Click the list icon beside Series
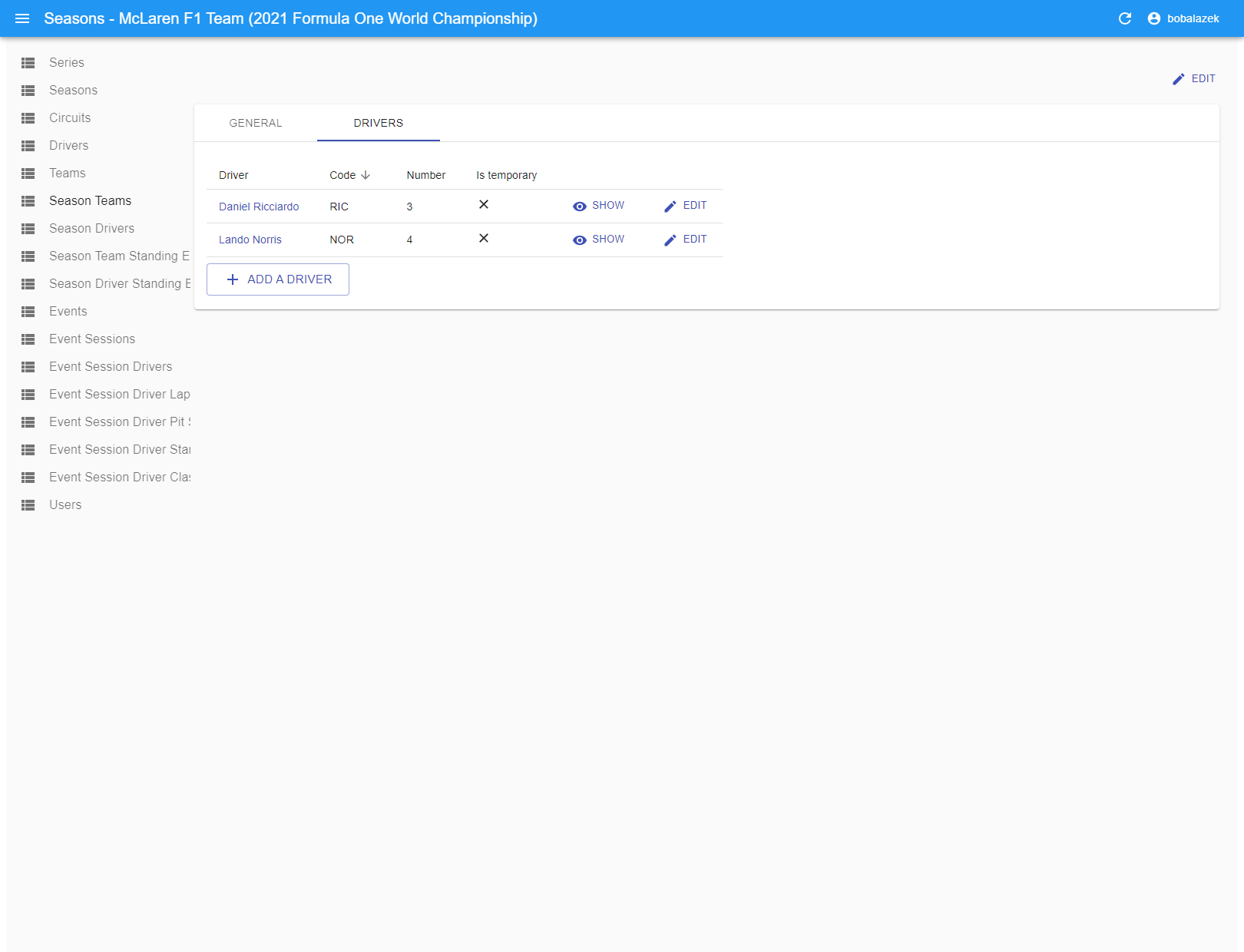Screen dimensions: 1244x952 pos(28,63)
